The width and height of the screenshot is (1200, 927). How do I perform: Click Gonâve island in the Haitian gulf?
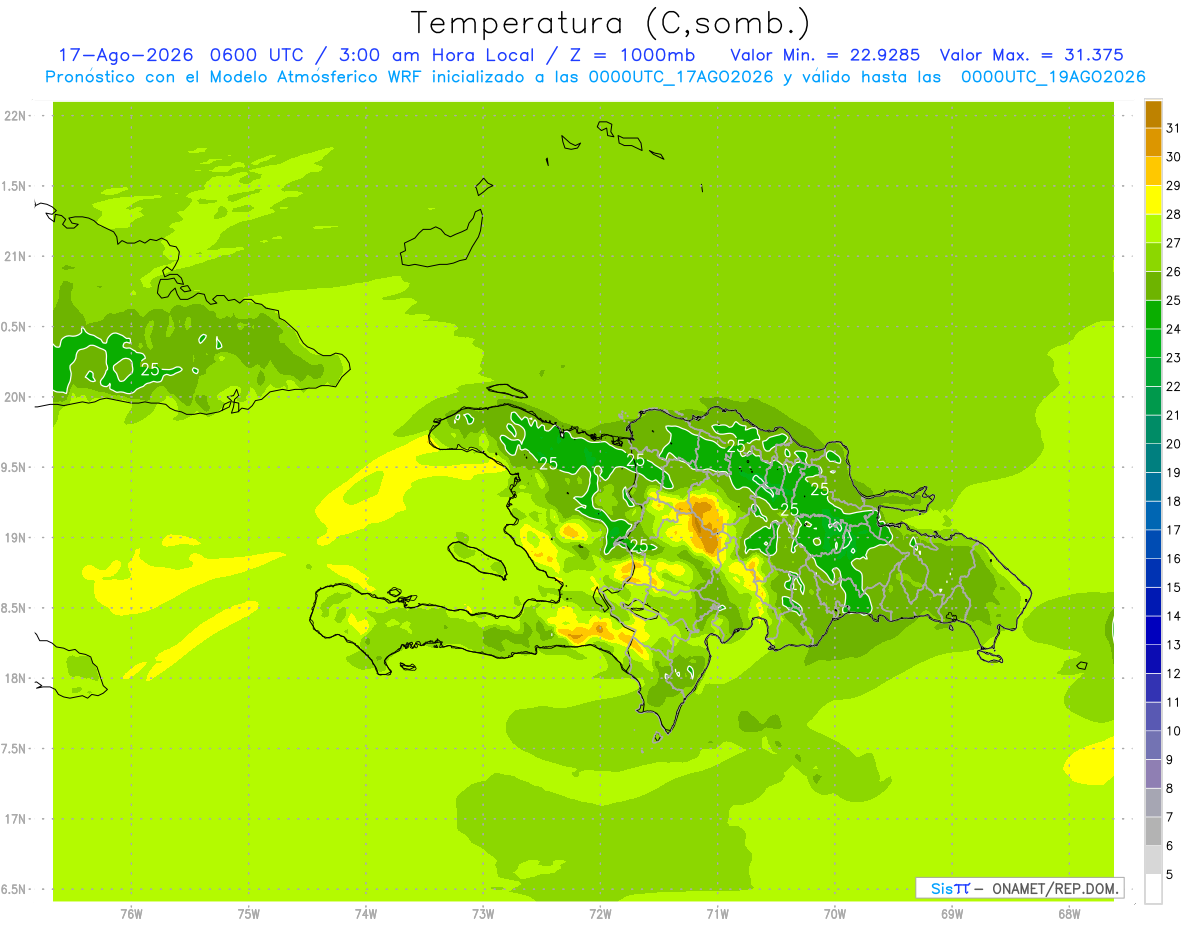tap(477, 559)
